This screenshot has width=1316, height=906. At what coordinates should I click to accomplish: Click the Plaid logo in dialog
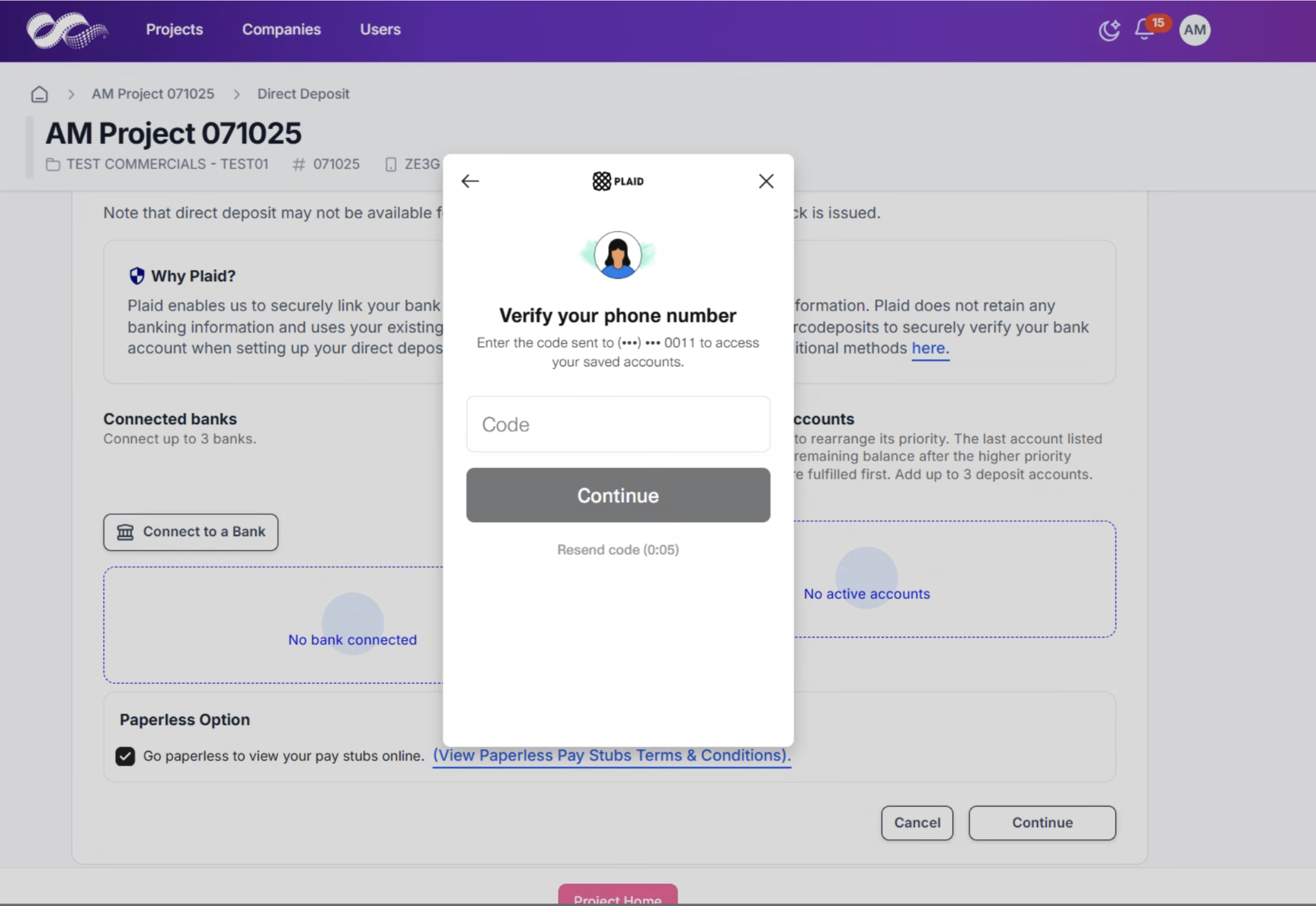coord(618,181)
